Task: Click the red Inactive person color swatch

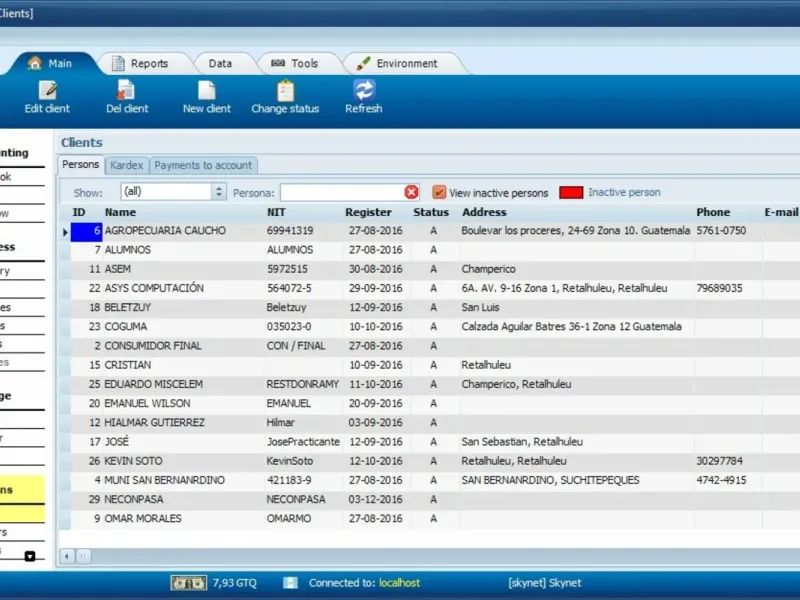Action: (x=571, y=192)
